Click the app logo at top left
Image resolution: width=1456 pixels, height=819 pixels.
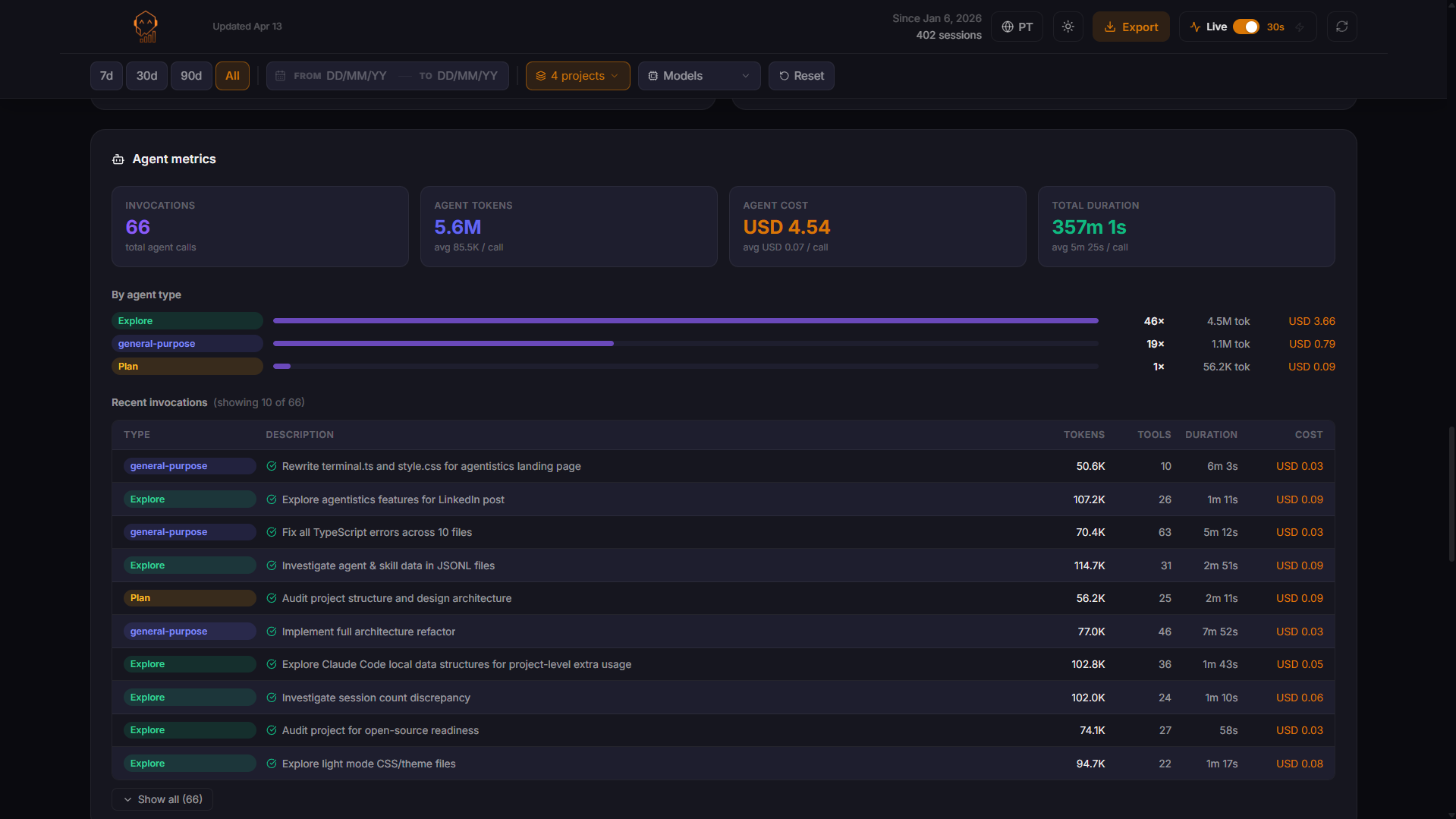coord(144,27)
